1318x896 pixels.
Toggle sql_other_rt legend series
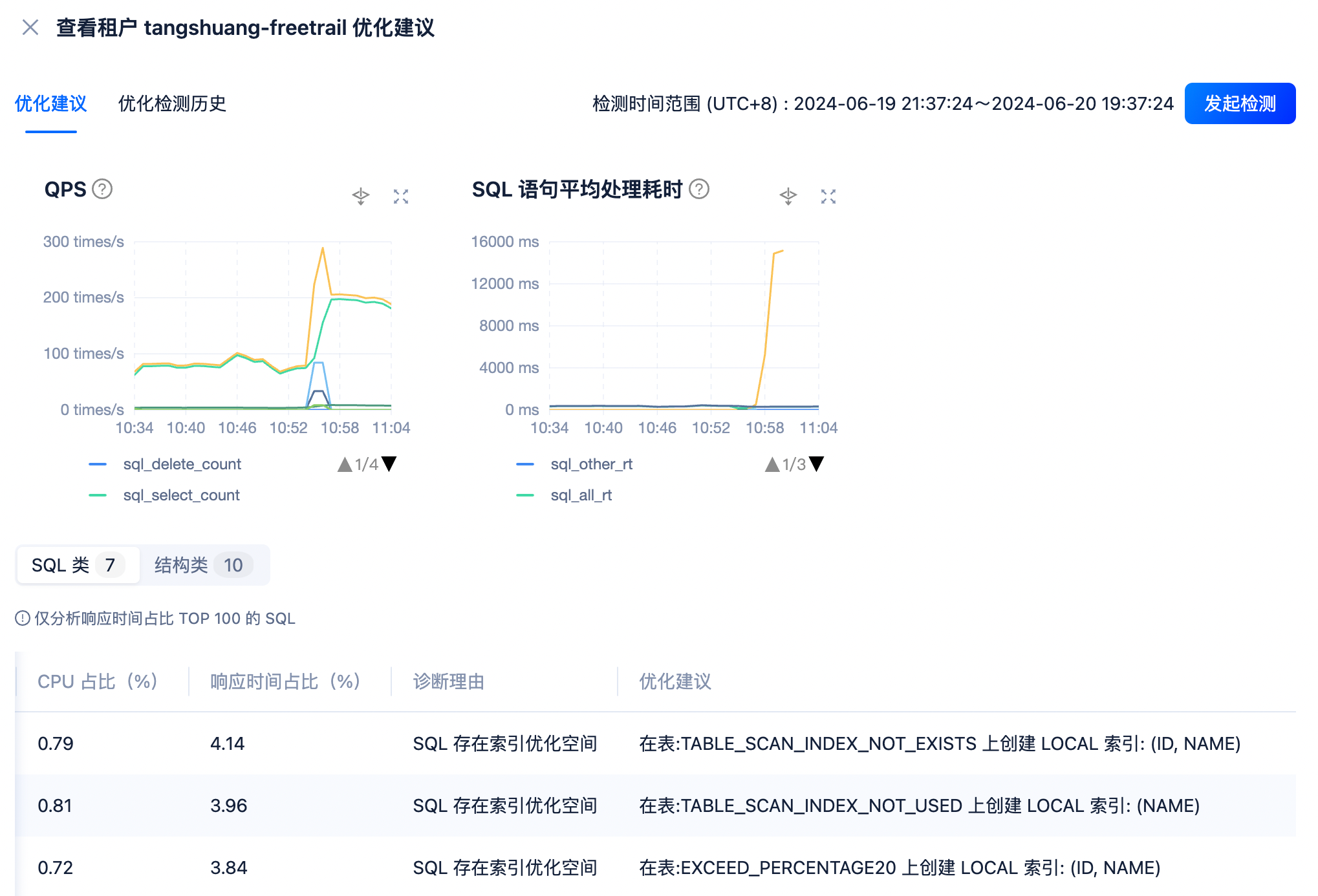[591, 464]
